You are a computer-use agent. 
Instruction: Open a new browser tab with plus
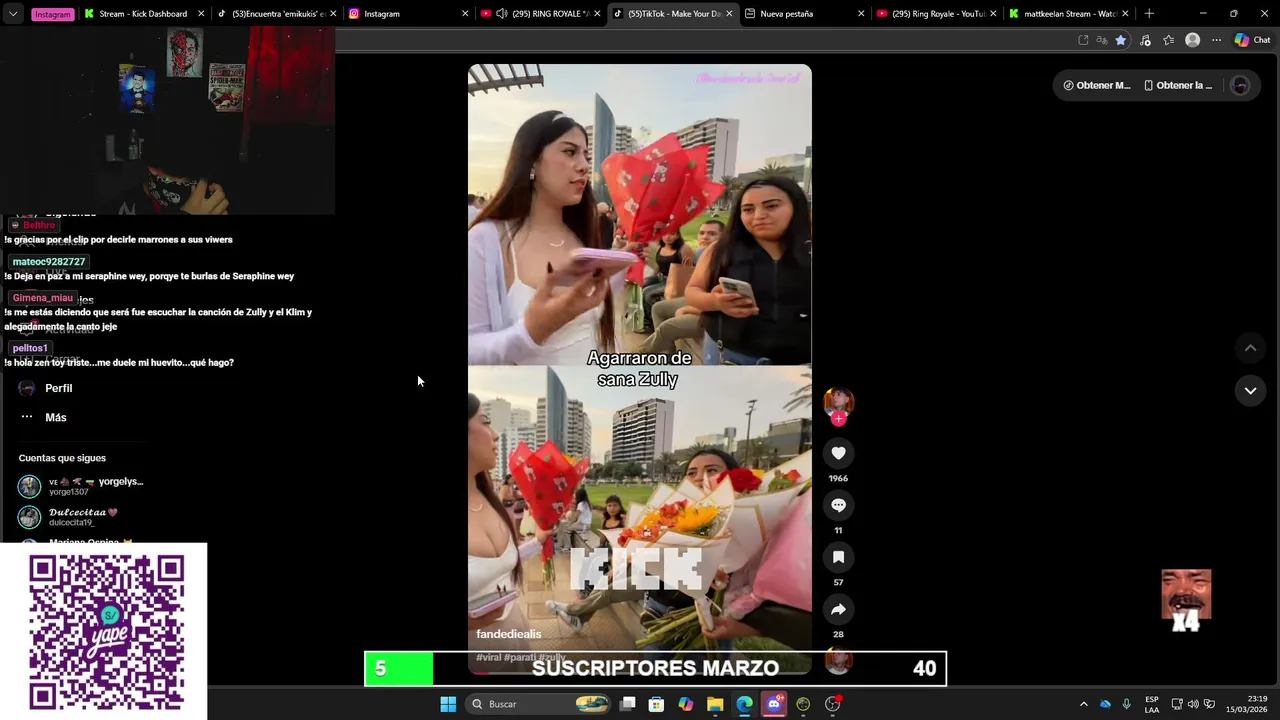[x=1149, y=13]
